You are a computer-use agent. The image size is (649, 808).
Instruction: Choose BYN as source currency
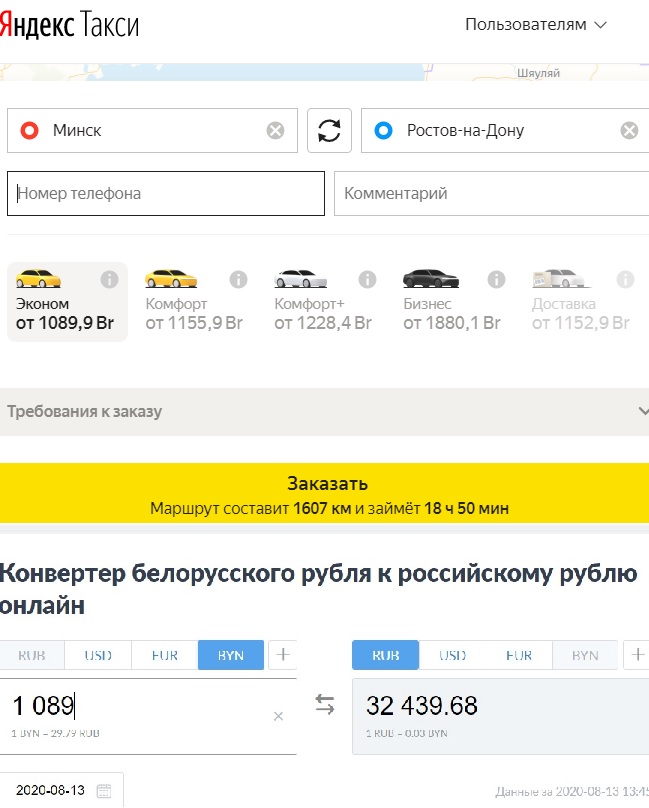[231, 655]
